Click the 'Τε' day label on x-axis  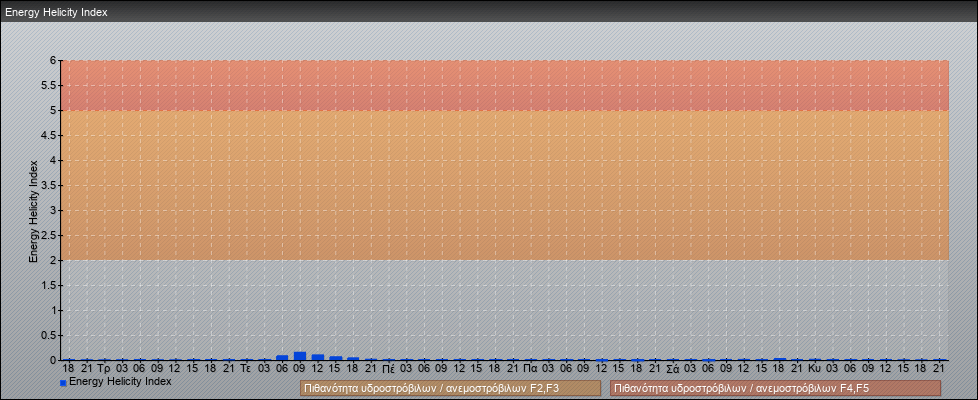click(x=246, y=368)
